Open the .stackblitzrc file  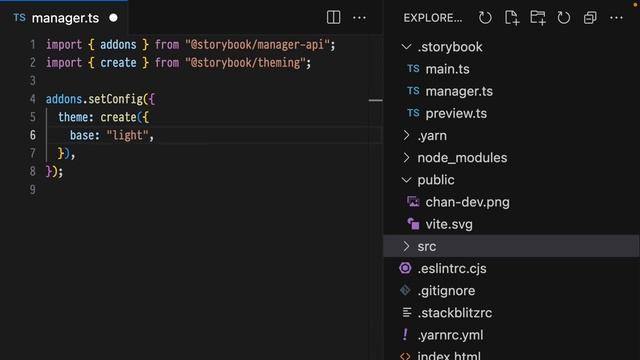(x=455, y=313)
